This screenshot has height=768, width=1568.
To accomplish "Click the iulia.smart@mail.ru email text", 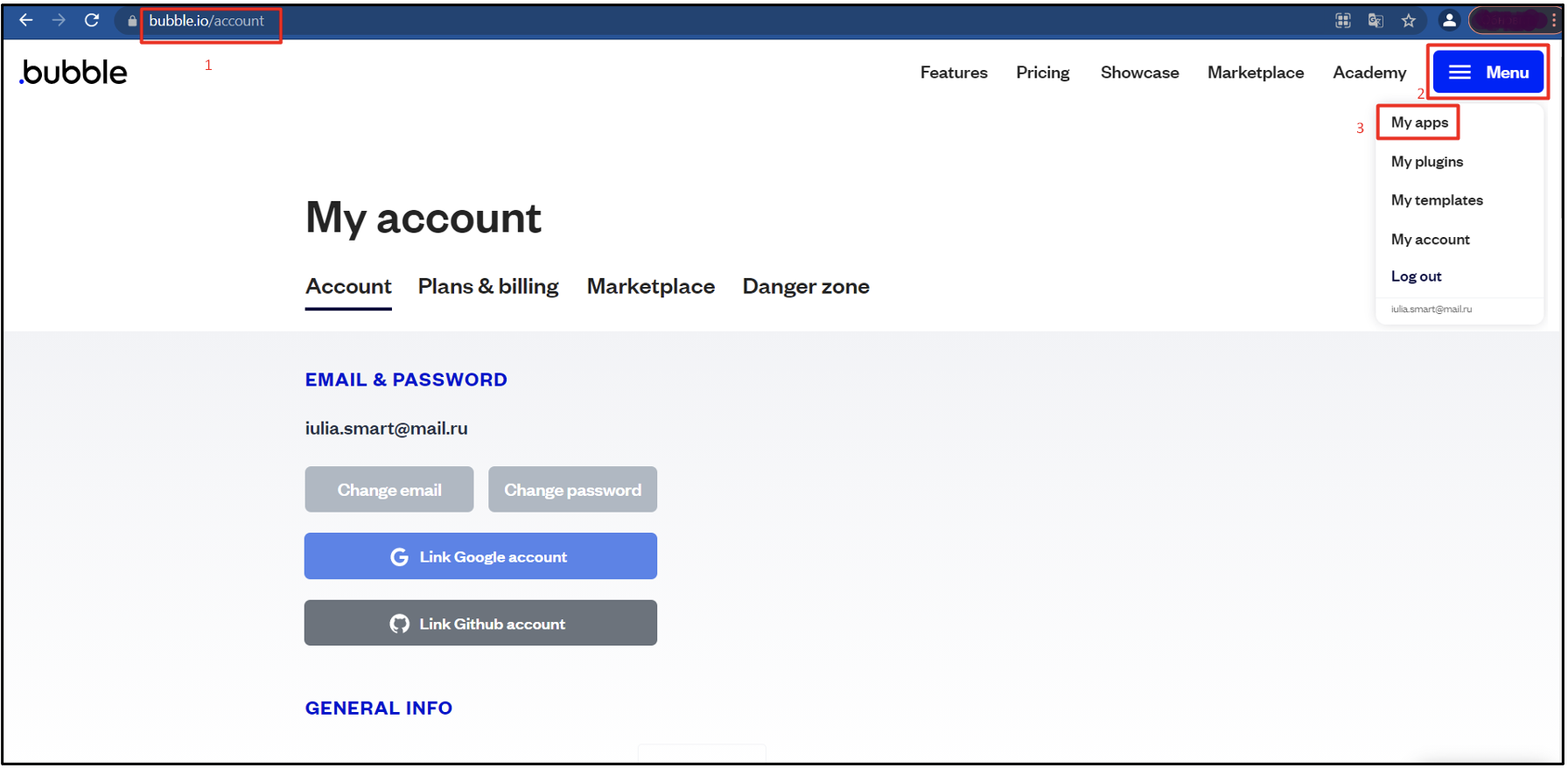I will [386, 429].
